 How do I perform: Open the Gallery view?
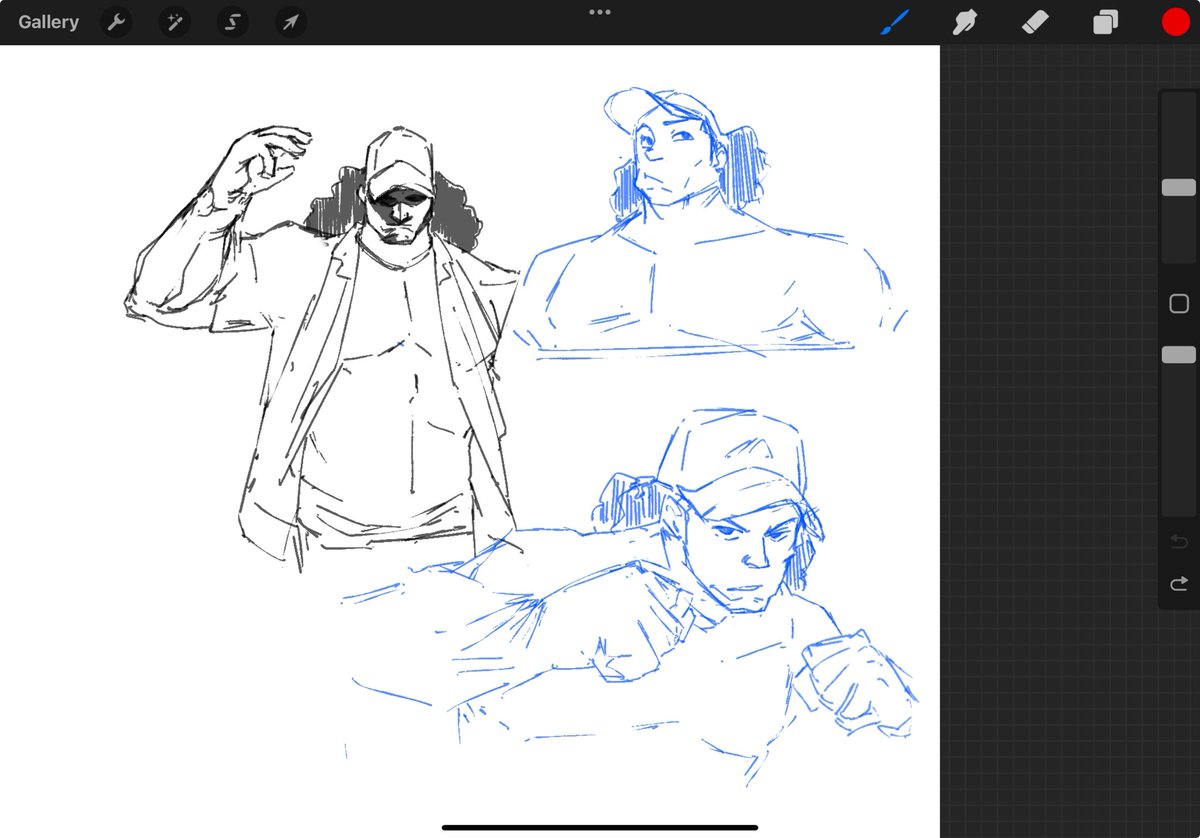coord(48,22)
